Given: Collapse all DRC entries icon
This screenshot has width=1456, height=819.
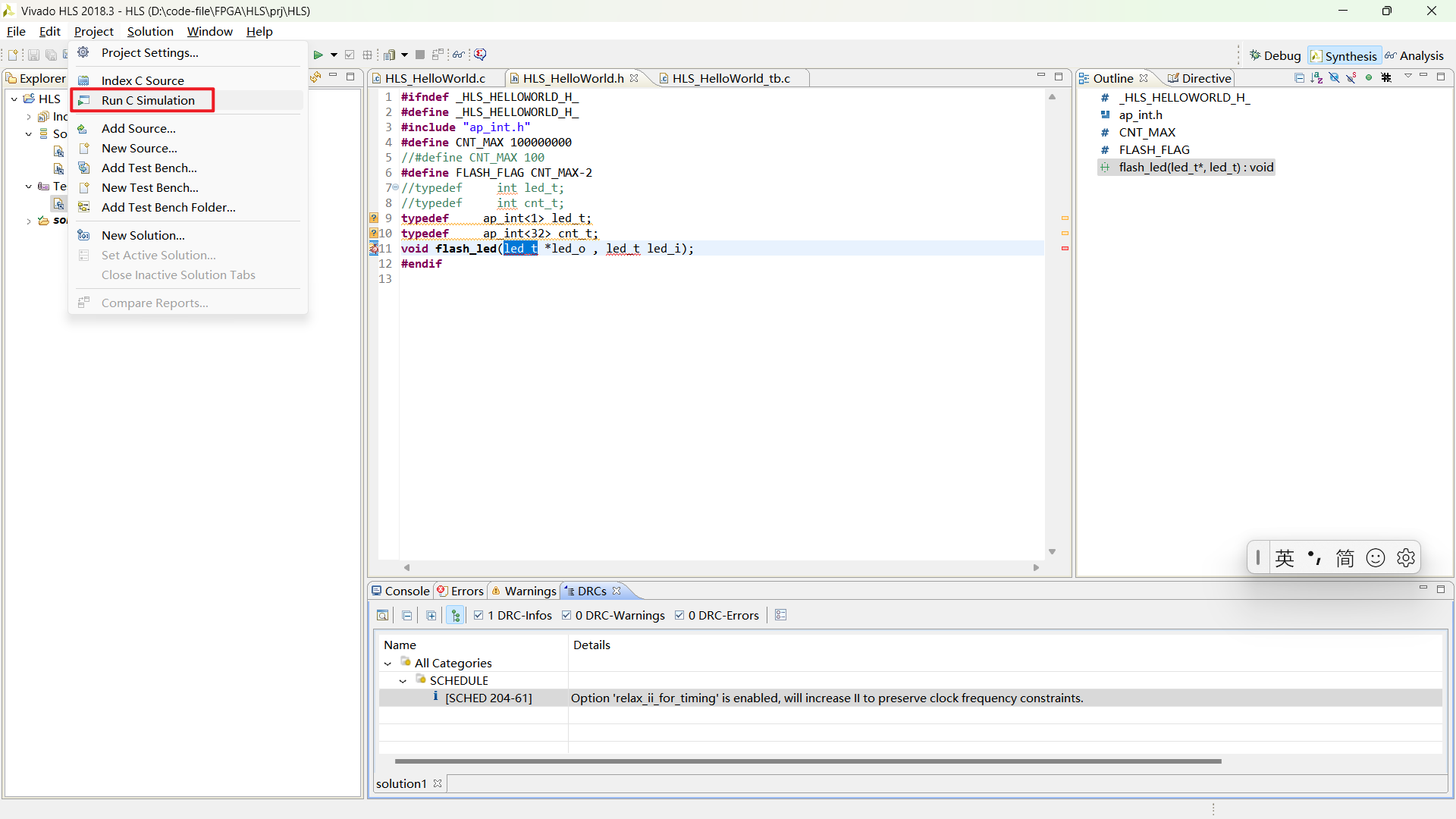Looking at the screenshot, I should click(407, 615).
